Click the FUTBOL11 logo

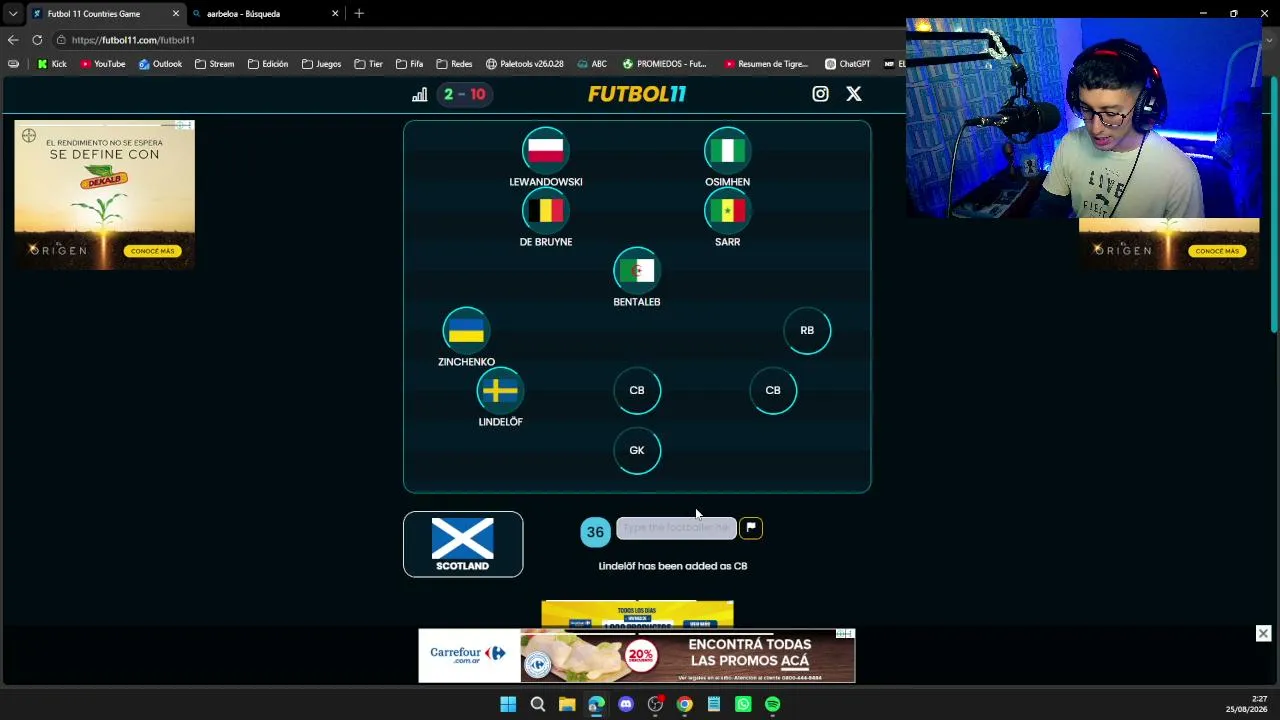point(637,94)
